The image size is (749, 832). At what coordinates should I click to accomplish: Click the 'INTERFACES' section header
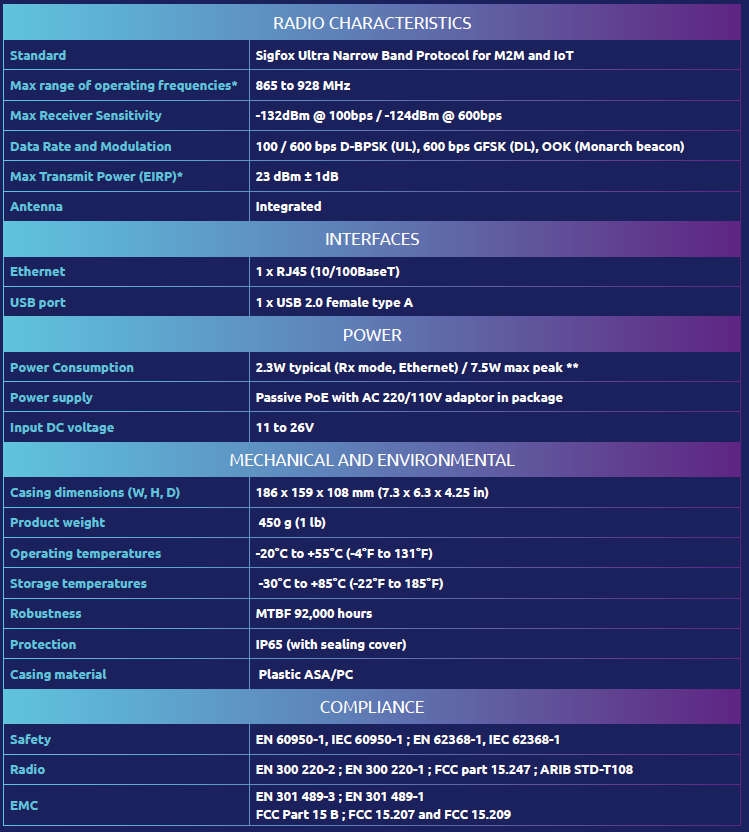point(372,239)
